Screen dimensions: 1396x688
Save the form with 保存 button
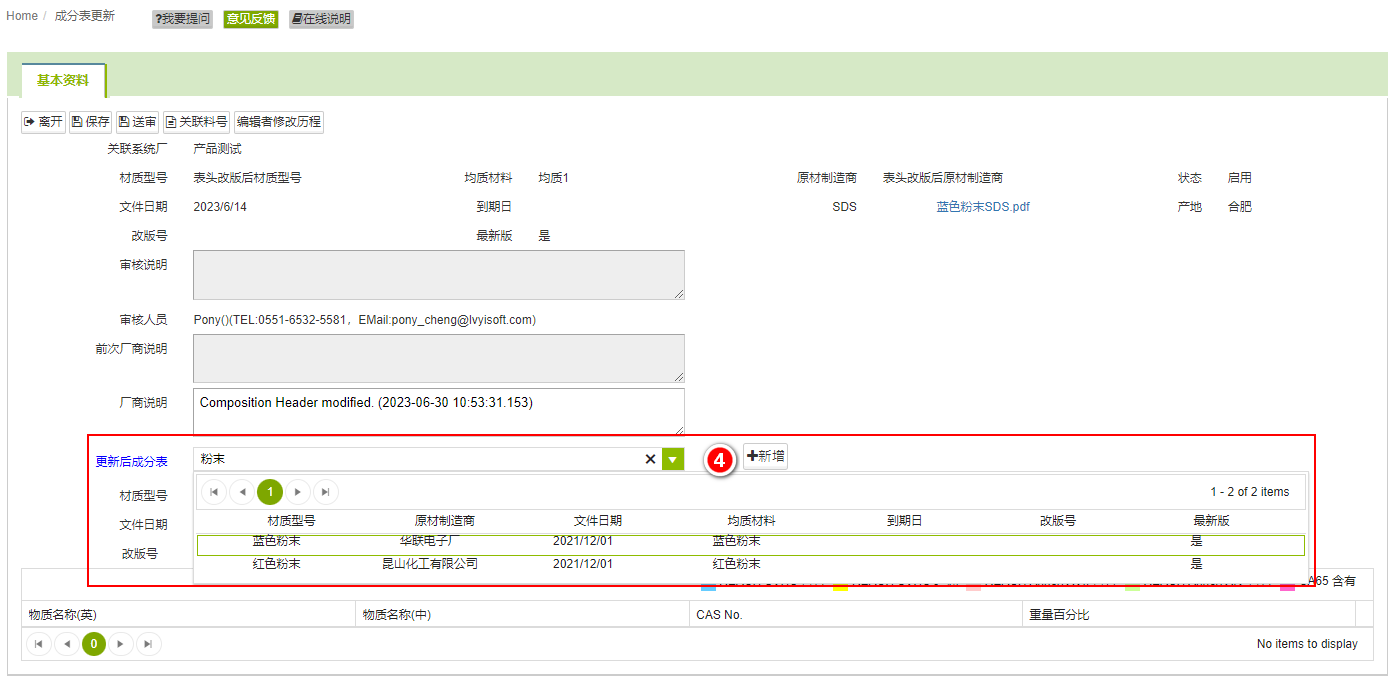[x=90, y=122]
